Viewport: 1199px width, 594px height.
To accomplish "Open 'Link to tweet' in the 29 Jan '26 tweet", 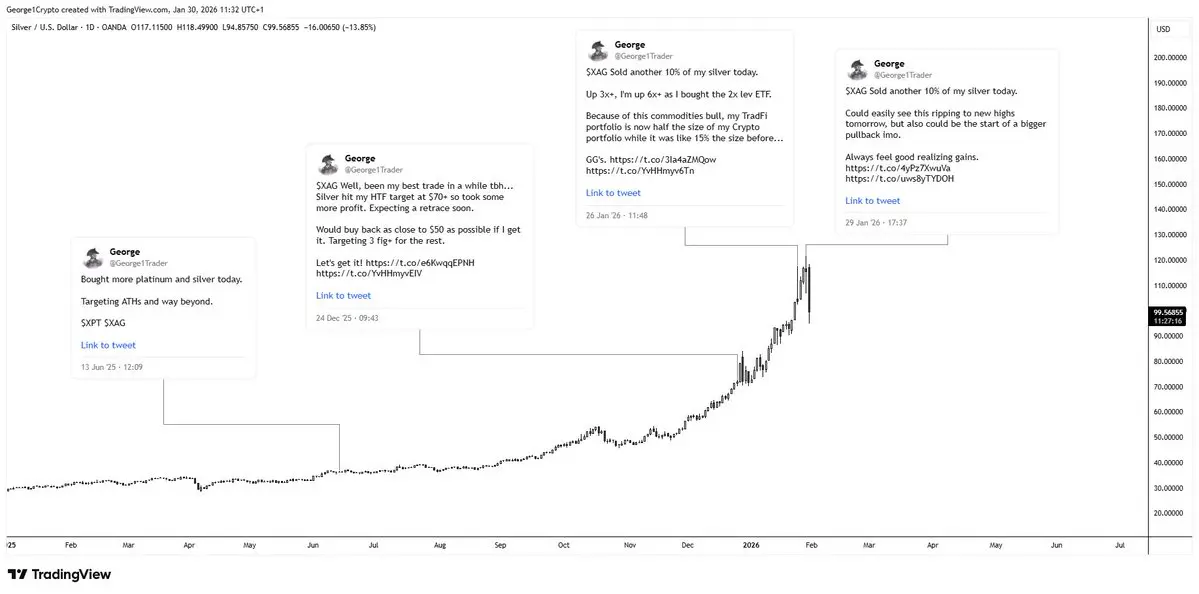I will (x=872, y=201).
